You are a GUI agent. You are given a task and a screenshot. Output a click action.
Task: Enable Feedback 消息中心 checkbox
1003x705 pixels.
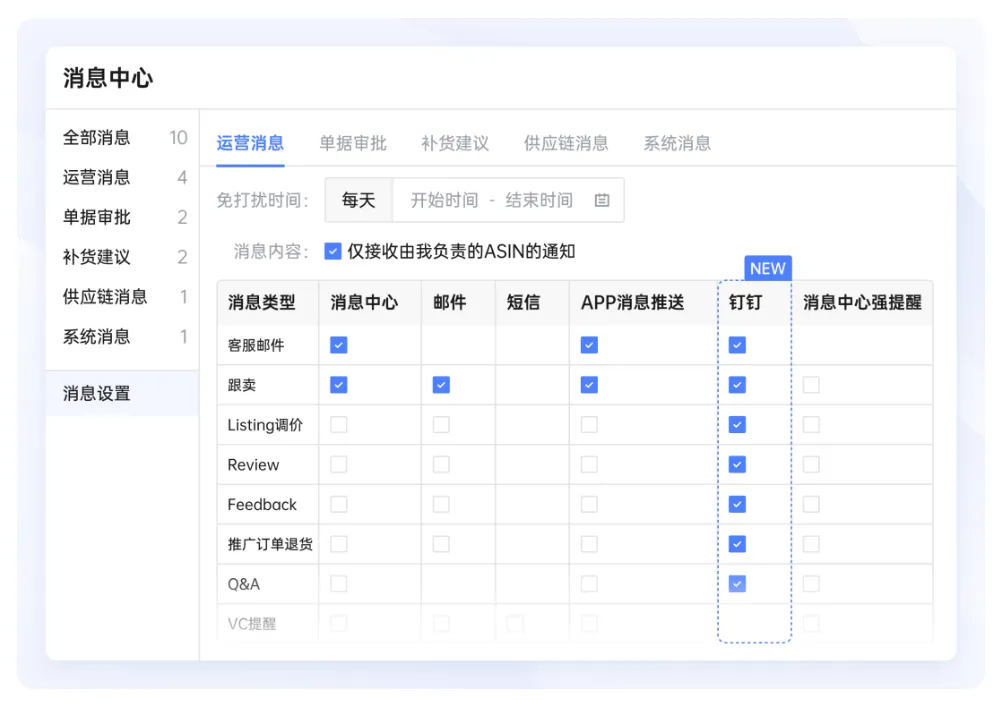(x=338, y=504)
